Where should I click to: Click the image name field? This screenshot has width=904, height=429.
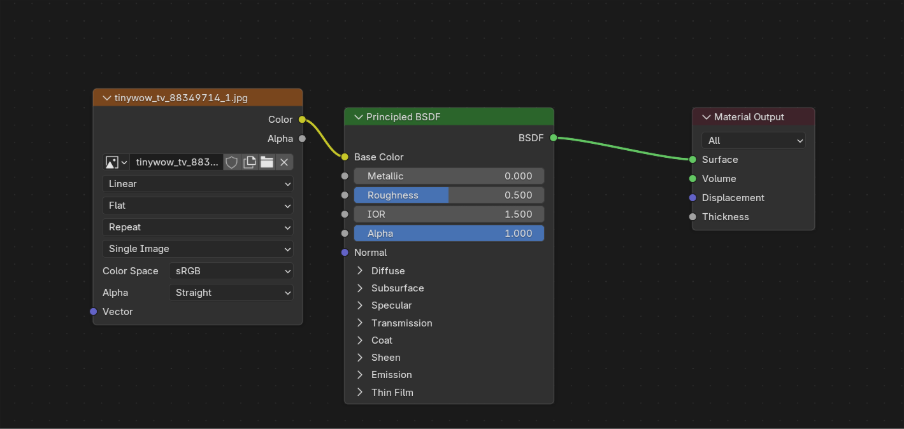pyautogui.click(x=175, y=162)
